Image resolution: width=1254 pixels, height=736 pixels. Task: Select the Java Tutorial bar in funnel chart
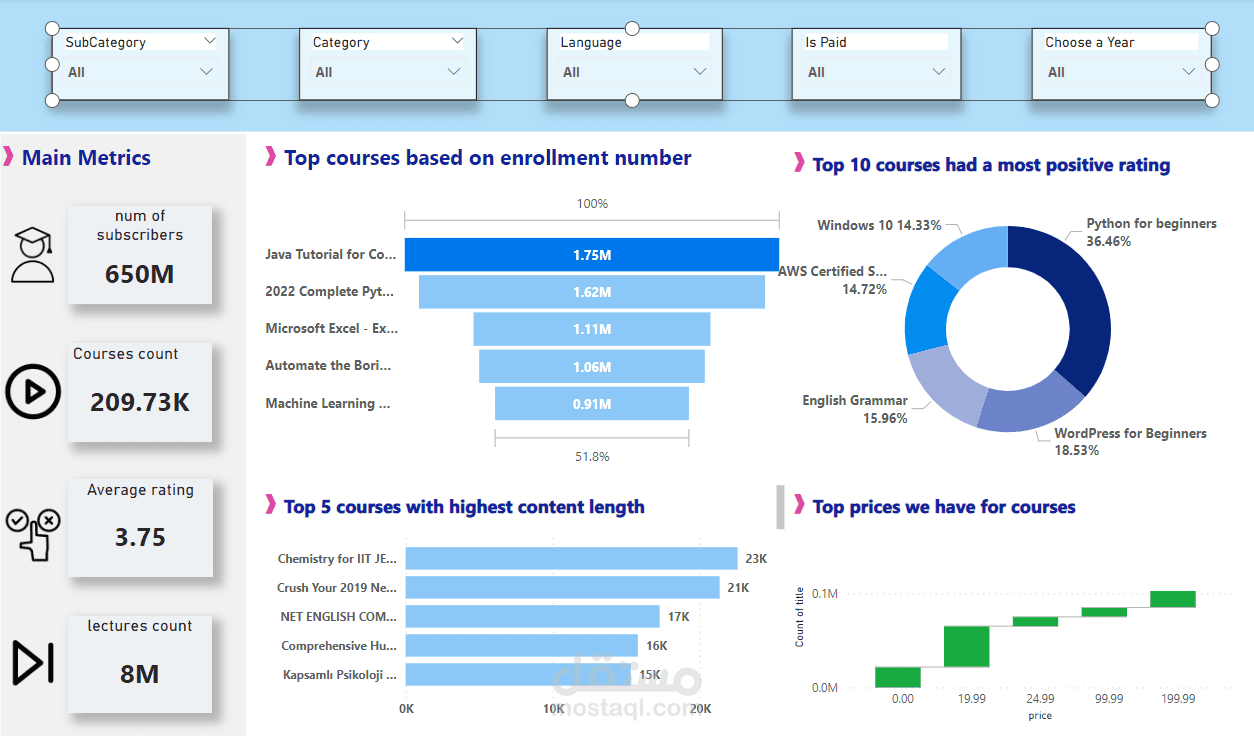click(591, 254)
